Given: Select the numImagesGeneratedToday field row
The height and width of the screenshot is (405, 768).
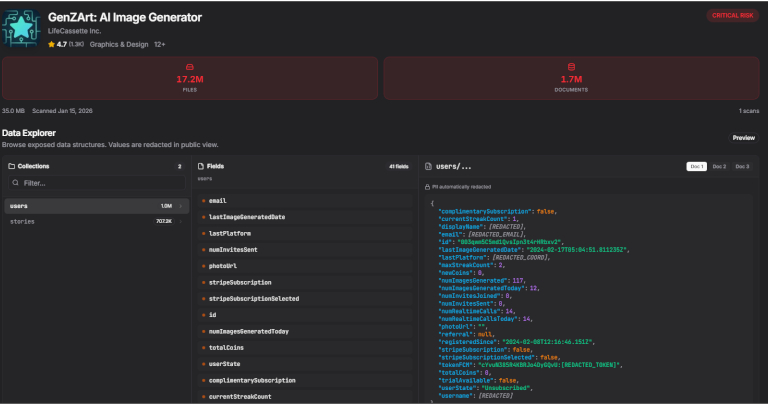Looking at the screenshot, I should click(x=305, y=332).
